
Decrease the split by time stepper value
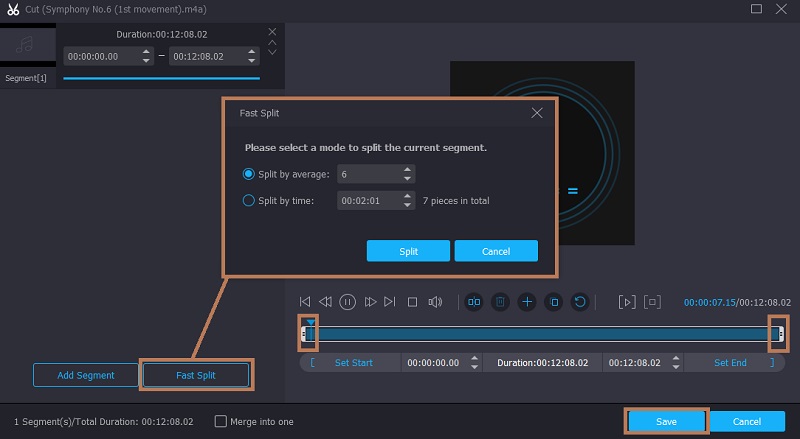click(x=407, y=205)
